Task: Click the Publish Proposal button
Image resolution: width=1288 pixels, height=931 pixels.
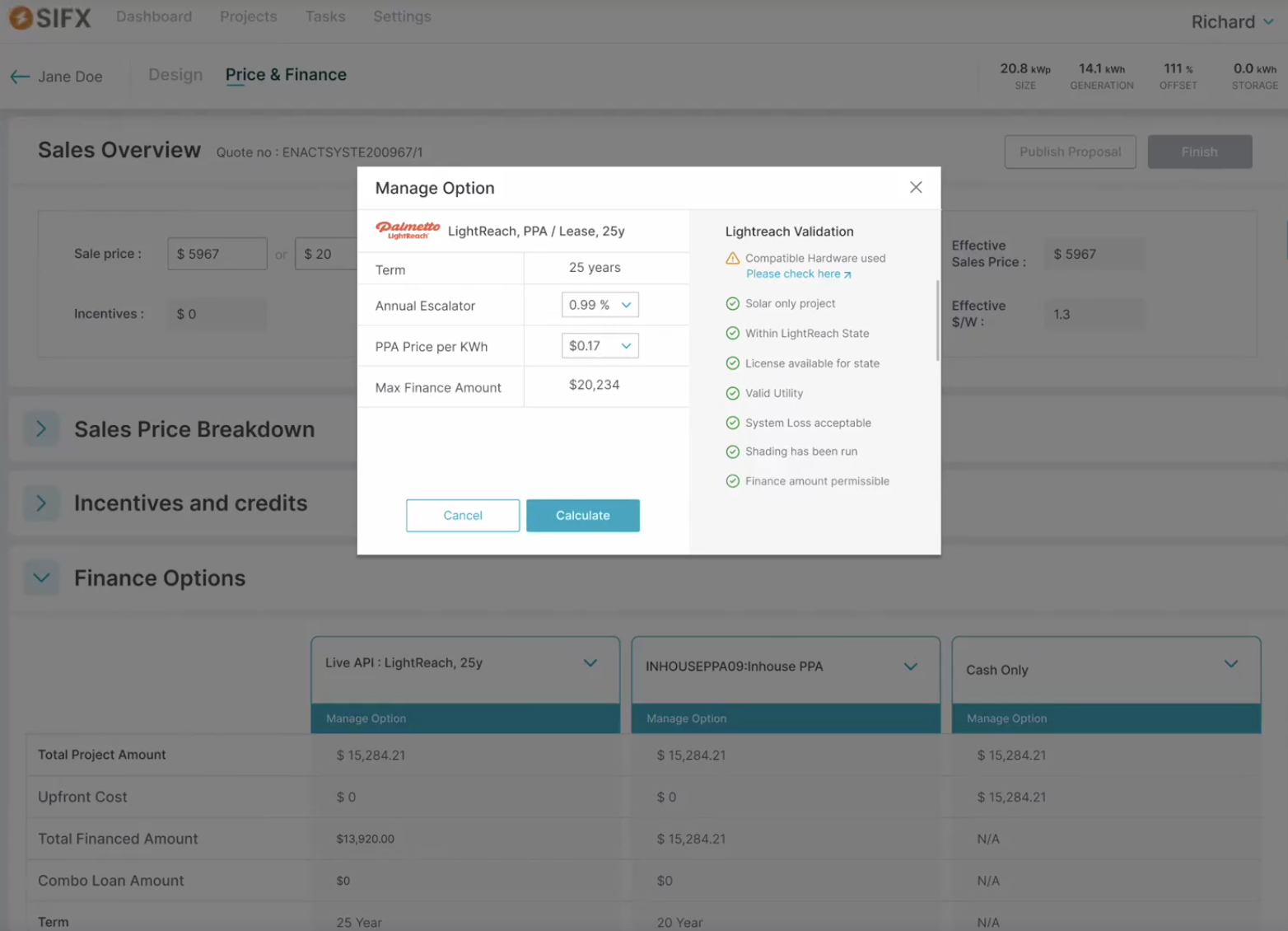Action: [1071, 152]
